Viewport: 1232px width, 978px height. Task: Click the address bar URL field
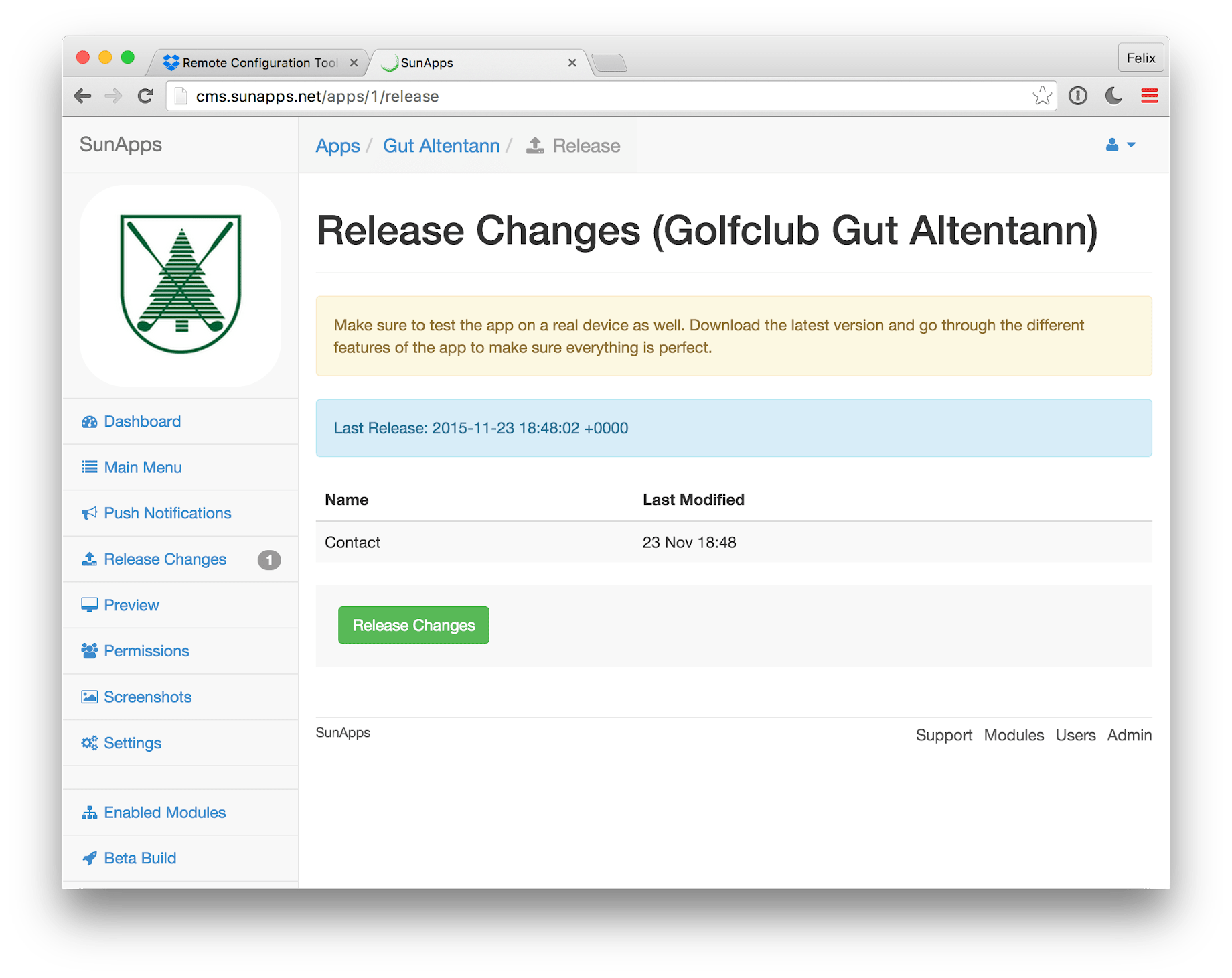[x=611, y=96]
